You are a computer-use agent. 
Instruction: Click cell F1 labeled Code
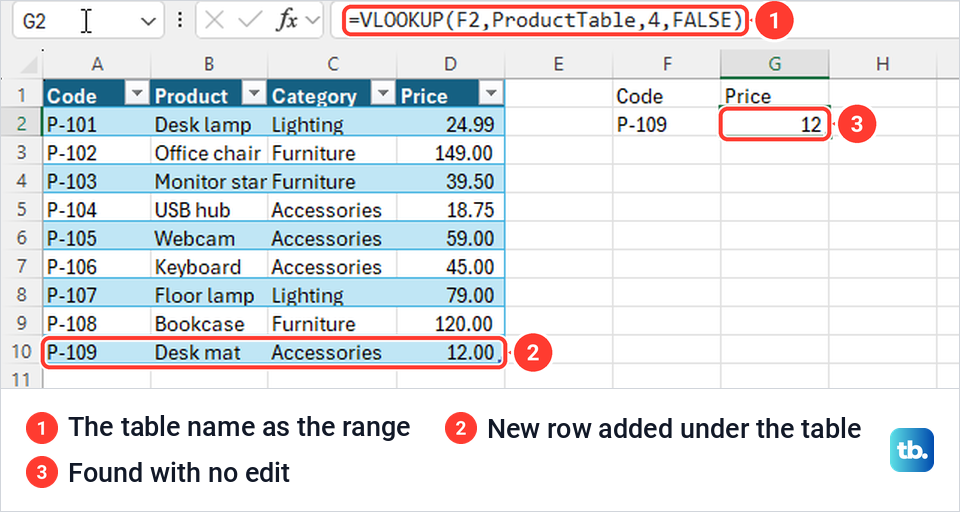pyautogui.click(x=667, y=95)
